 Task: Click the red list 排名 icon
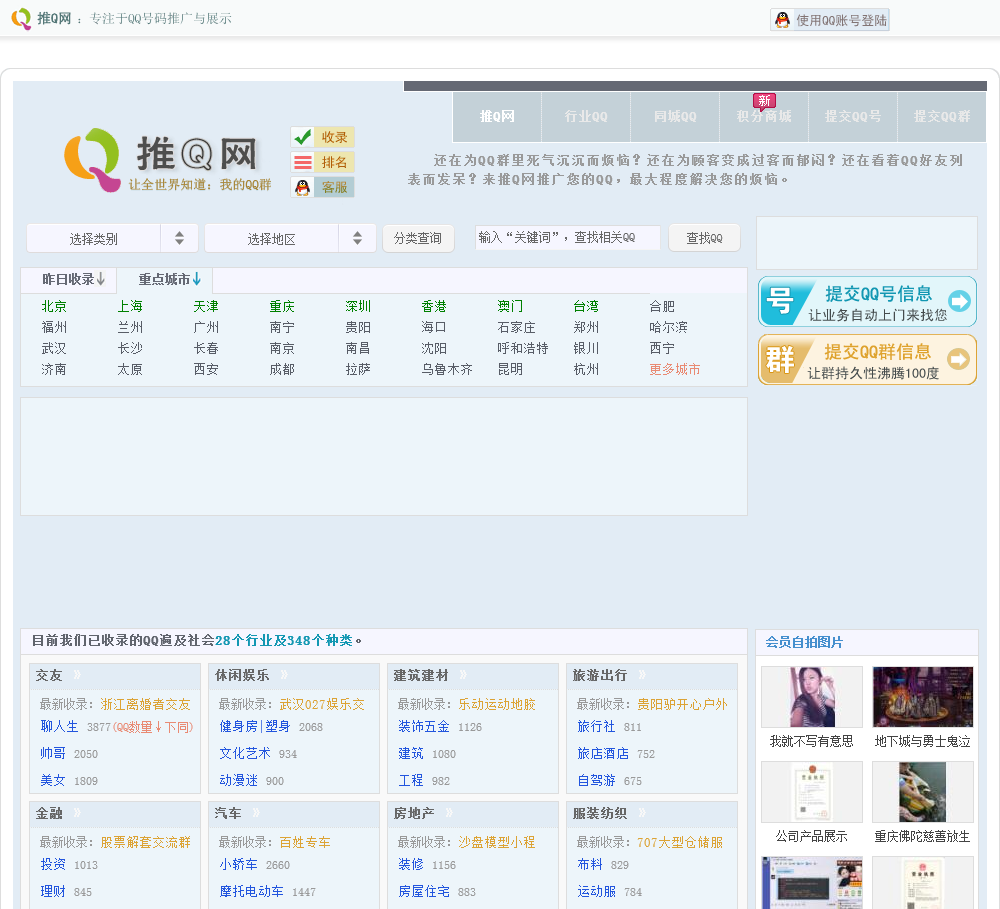[303, 162]
